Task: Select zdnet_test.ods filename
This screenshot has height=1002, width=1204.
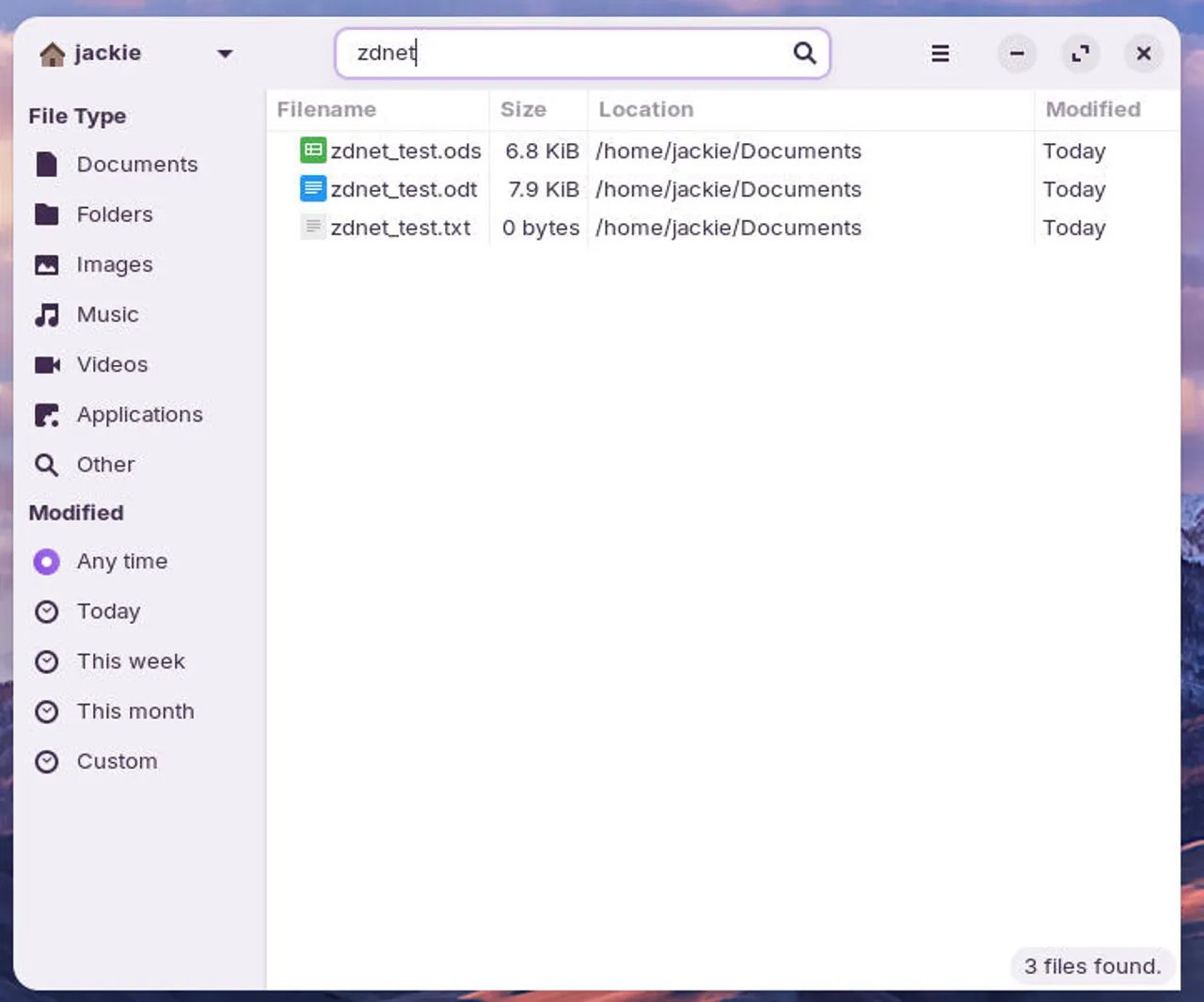Action: point(406,151)
